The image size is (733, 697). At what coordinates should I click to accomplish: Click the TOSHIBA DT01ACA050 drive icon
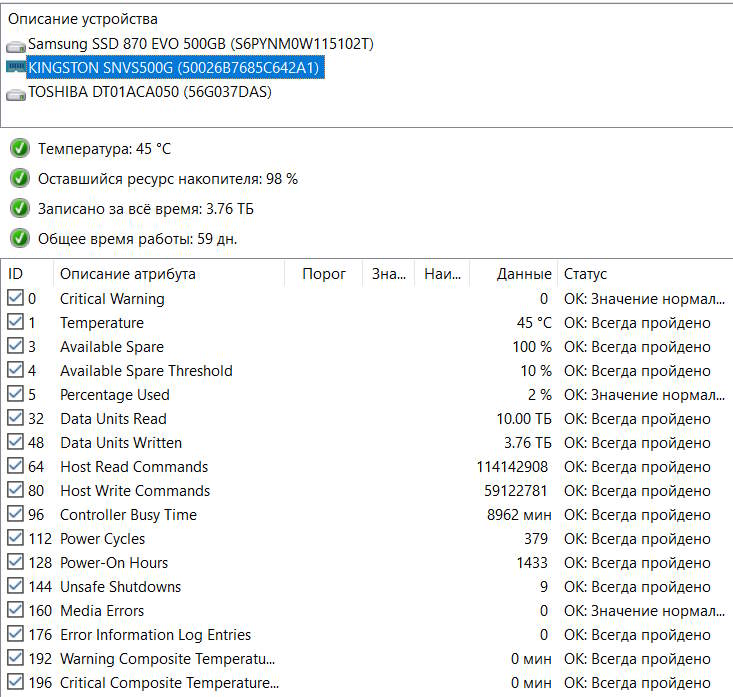pyautogui.click(x=16, y=95)
